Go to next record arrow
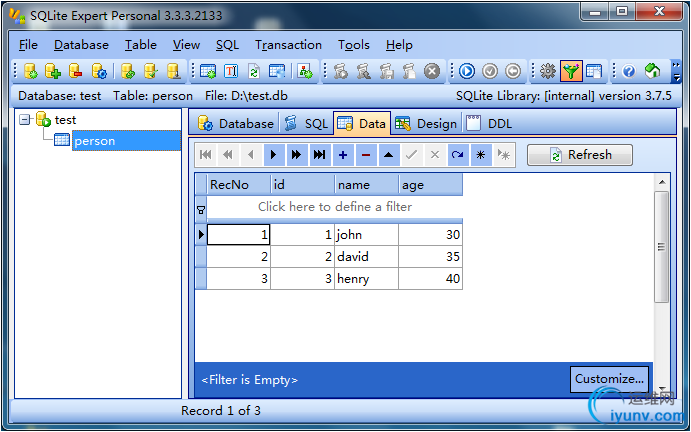This screenshot has height=432, width=691. tap(274, 155)
